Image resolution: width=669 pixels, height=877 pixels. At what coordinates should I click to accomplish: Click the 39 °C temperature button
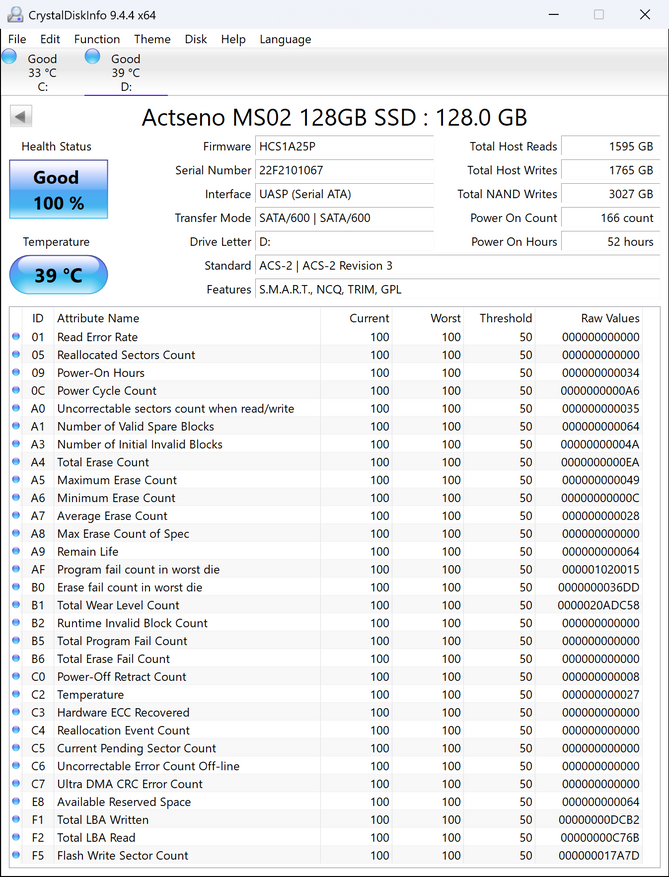tap(58, 275)
